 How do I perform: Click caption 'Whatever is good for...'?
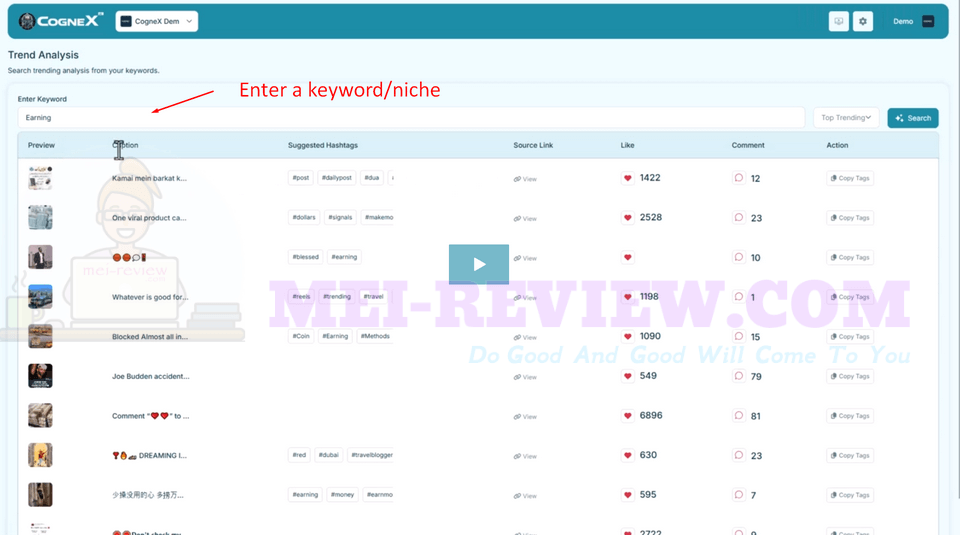coord(150,297)
